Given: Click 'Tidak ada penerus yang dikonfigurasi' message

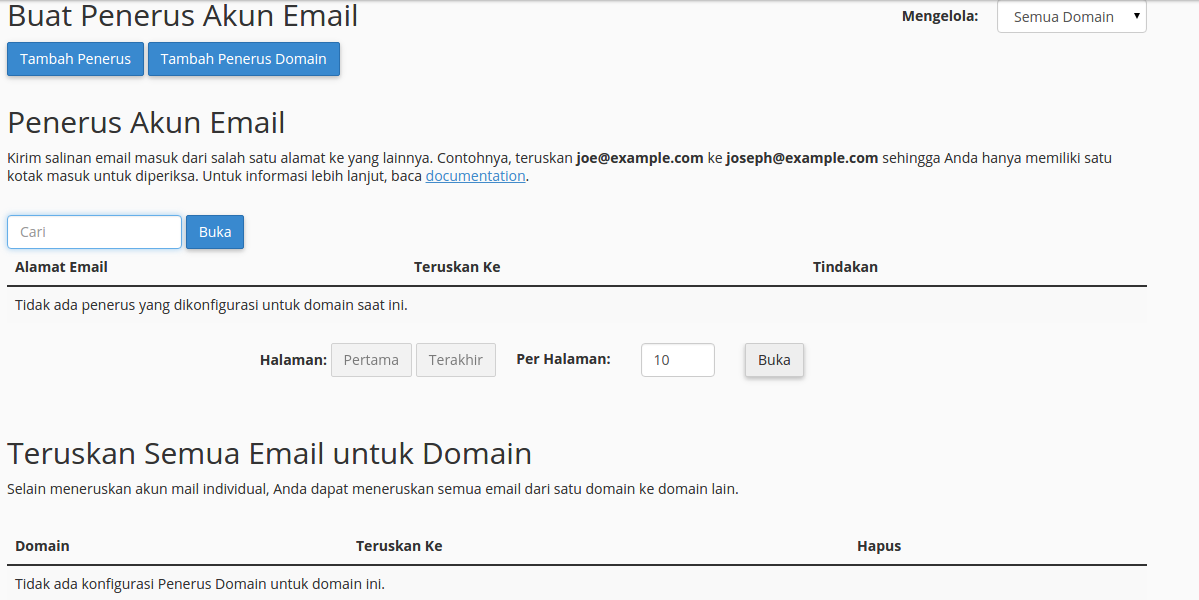Looking at the screenshot, I should point(211,305).
